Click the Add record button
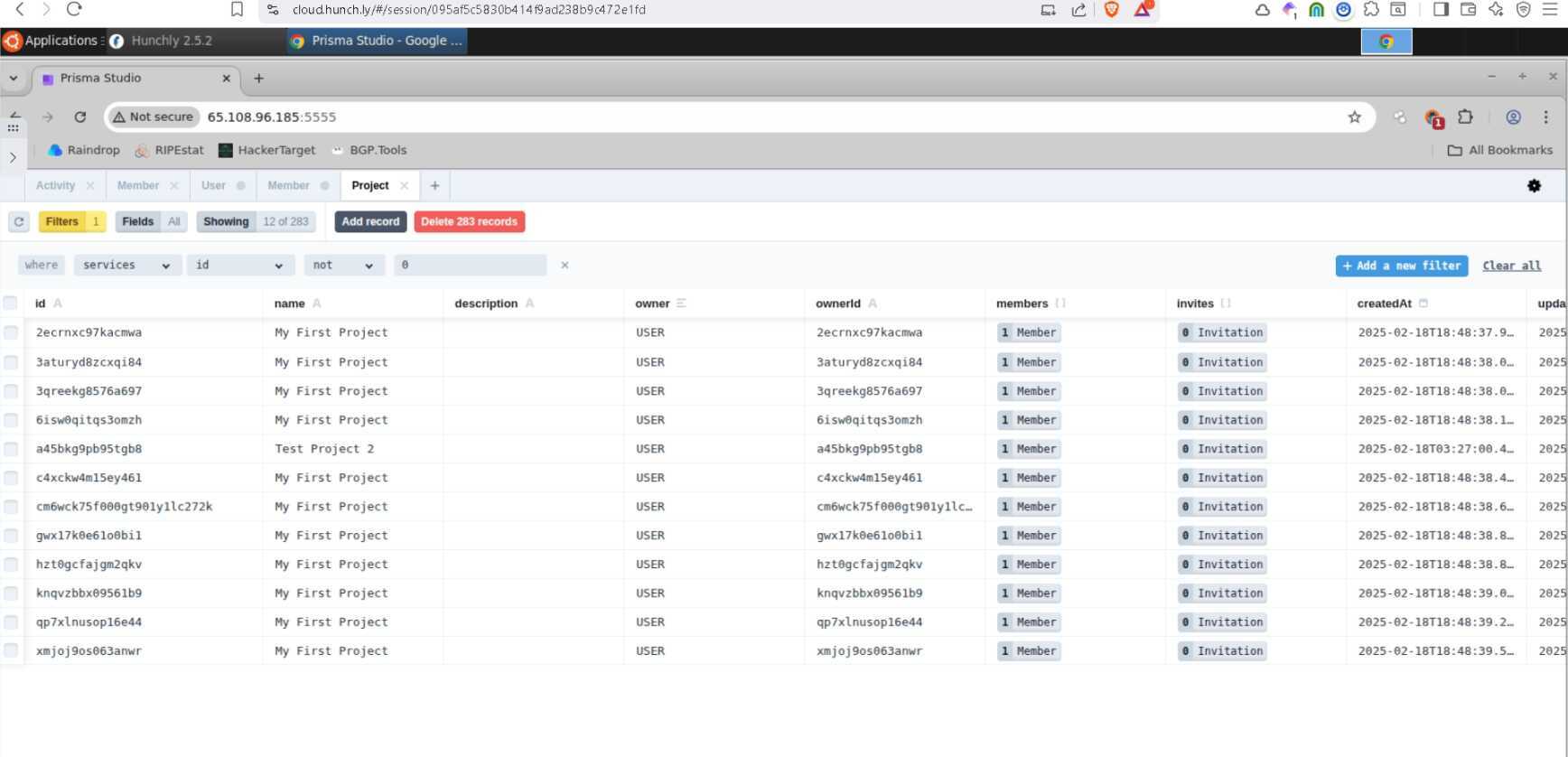1568x757 pixels. [x=370, y=222]
